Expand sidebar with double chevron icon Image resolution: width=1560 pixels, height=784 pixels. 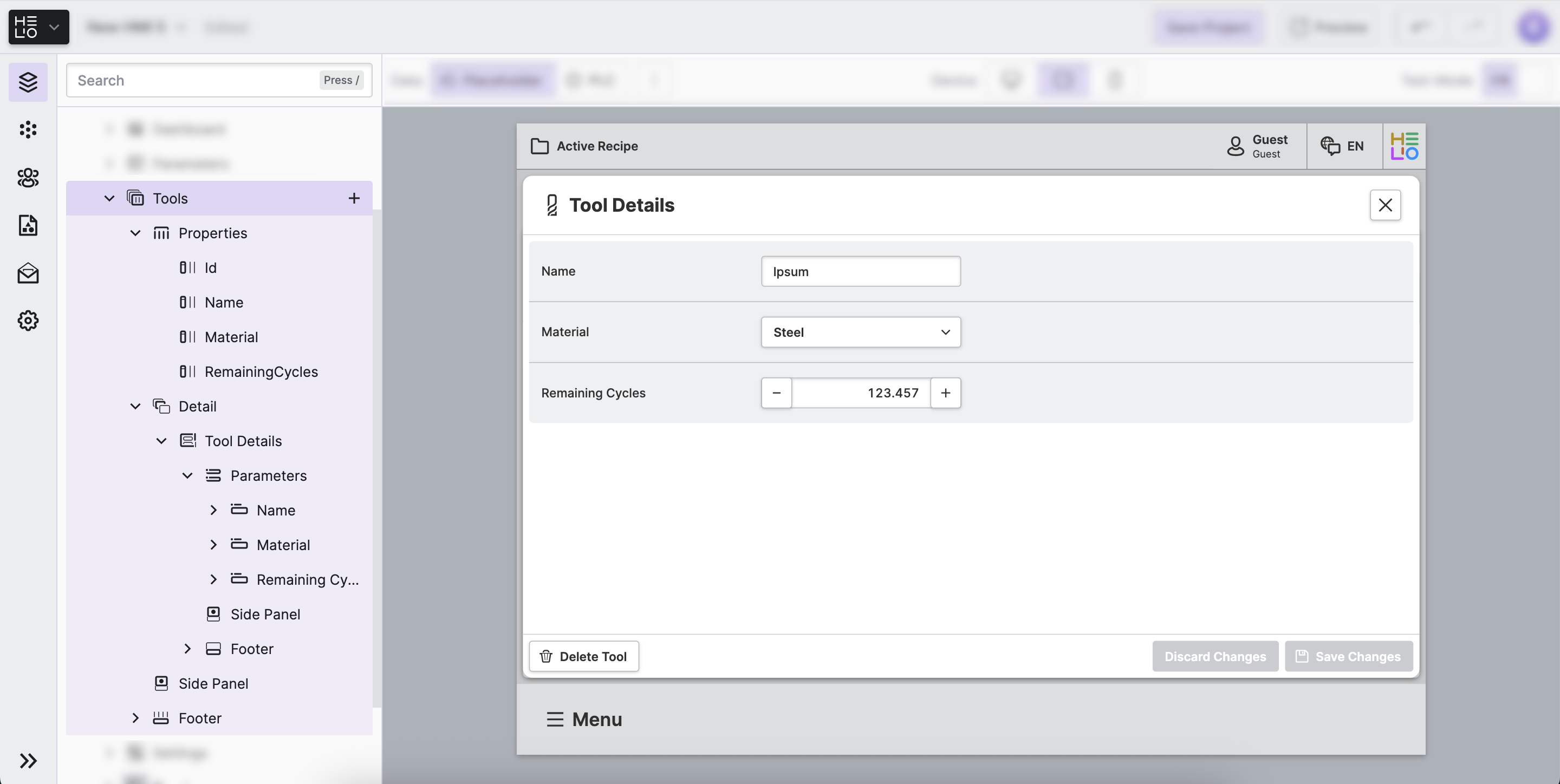(x=28, y=760)
